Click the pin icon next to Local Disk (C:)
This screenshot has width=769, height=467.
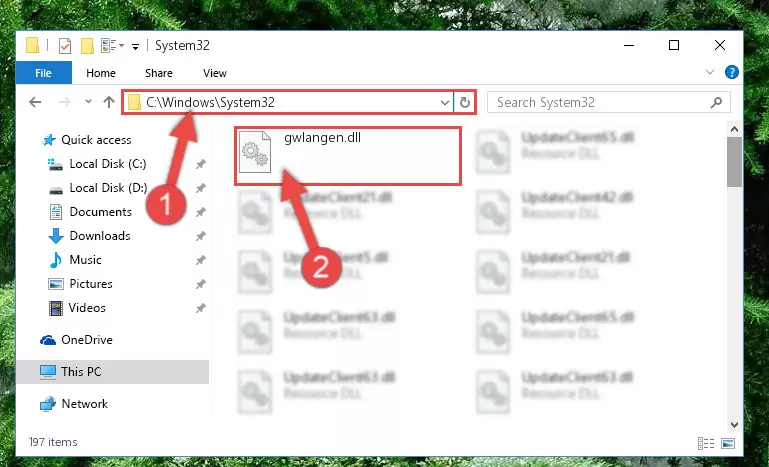coord(201,164)
